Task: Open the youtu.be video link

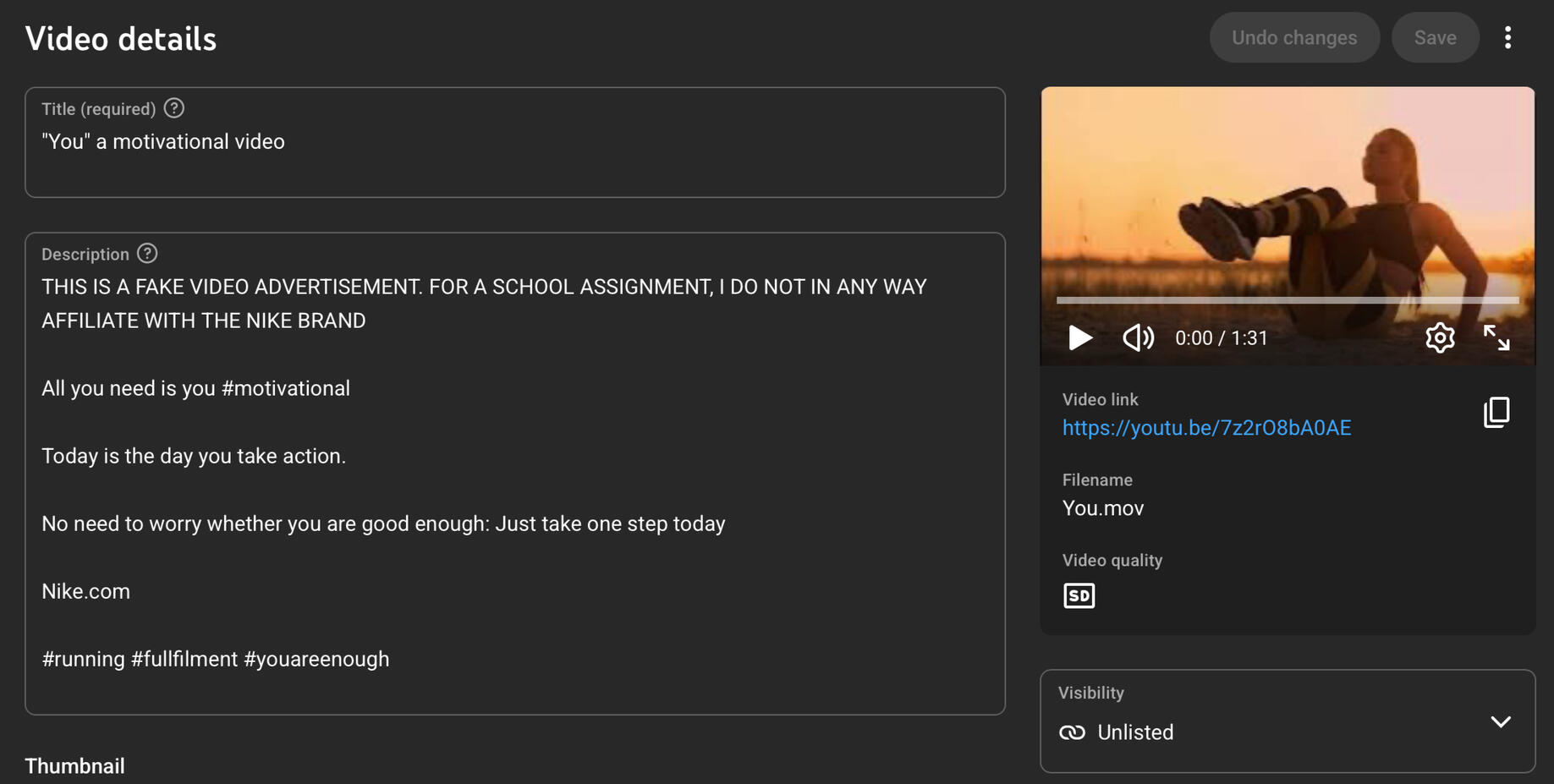Action: [x=1206, y=428]
